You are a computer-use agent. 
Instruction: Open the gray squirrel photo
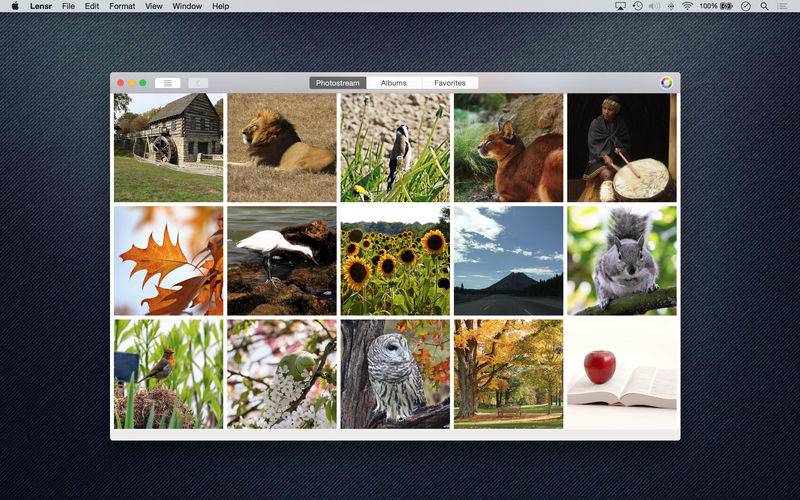[x=622, y=261]
